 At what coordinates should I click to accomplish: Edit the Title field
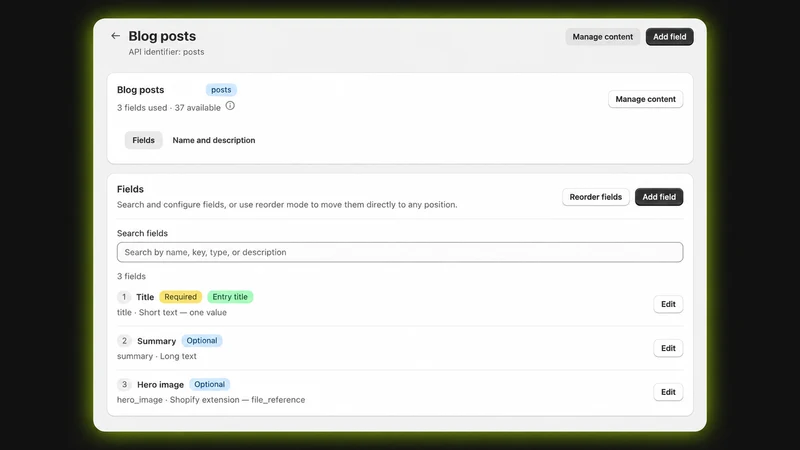pyautogui.click(x=668, y=304)
